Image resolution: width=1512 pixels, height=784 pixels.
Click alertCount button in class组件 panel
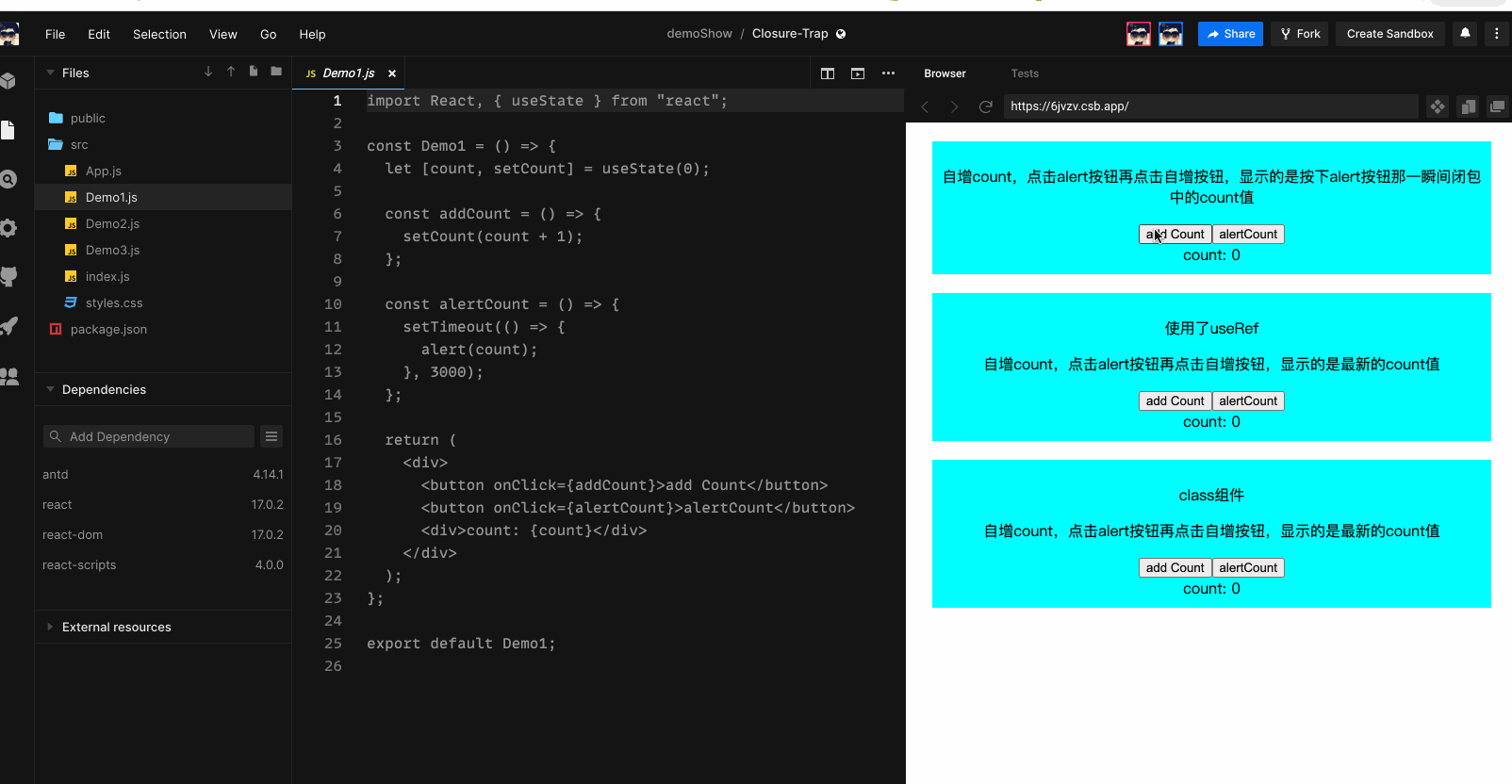pyautogui.click(x=1248, y=567)
